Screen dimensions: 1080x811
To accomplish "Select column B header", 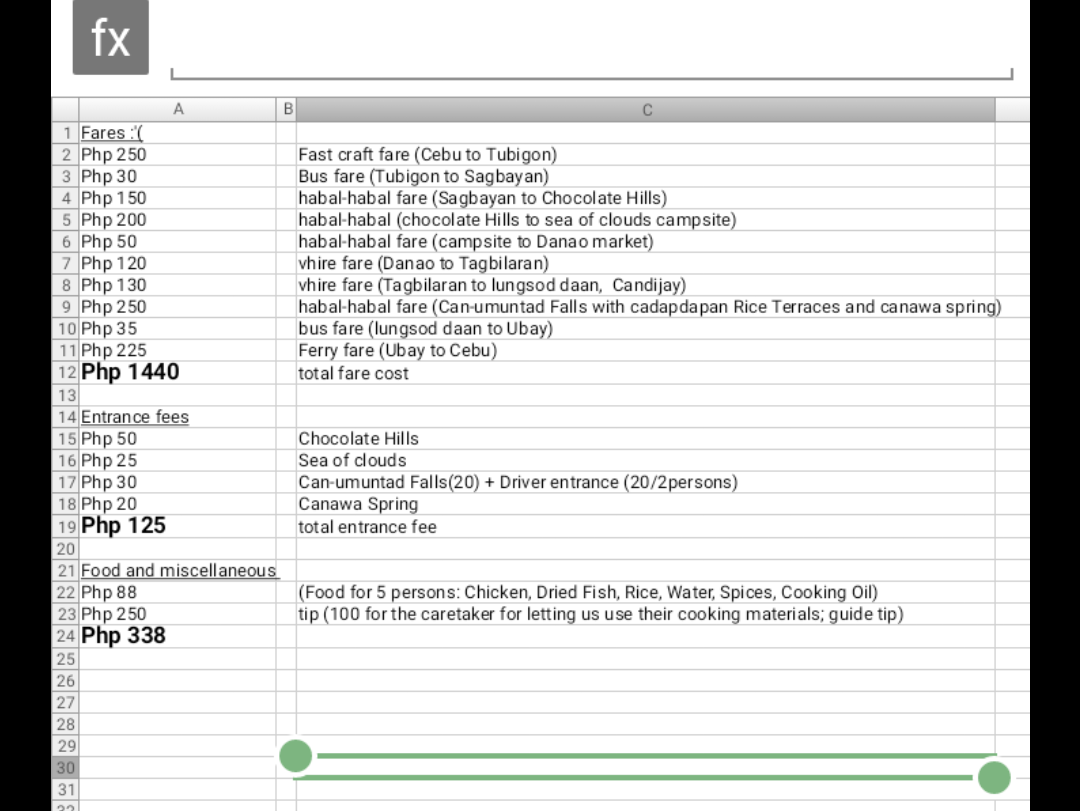I will pyautogui.click(x=287, y=110).
